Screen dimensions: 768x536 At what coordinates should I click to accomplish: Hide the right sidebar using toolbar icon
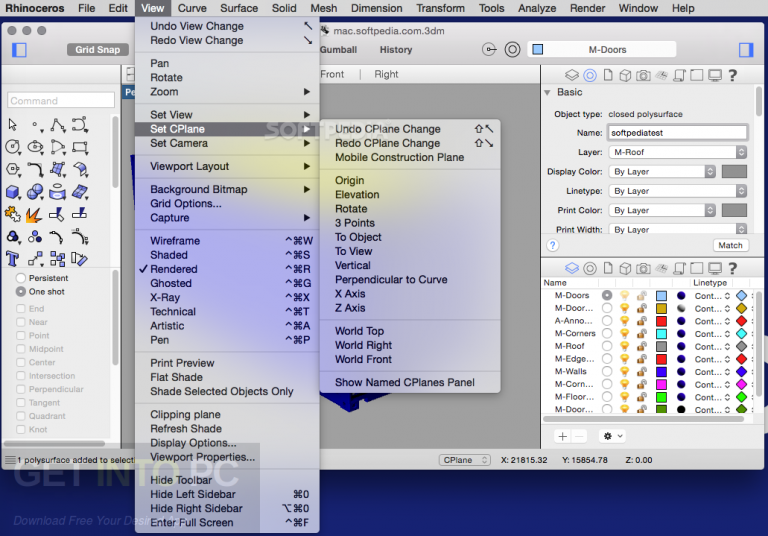coord(746,49)
